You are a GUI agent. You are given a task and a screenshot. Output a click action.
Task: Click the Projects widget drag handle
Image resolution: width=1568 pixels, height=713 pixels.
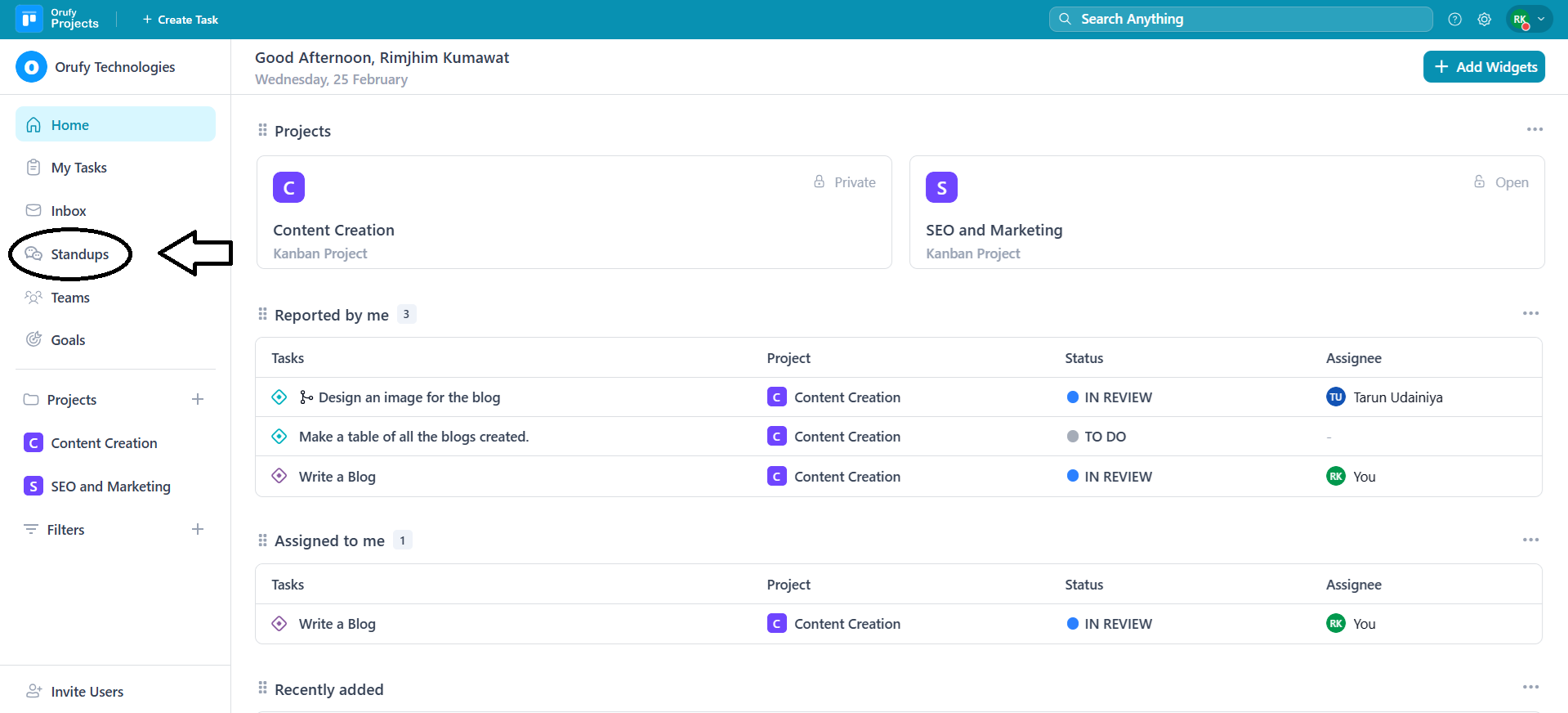[x=262, y=131]
